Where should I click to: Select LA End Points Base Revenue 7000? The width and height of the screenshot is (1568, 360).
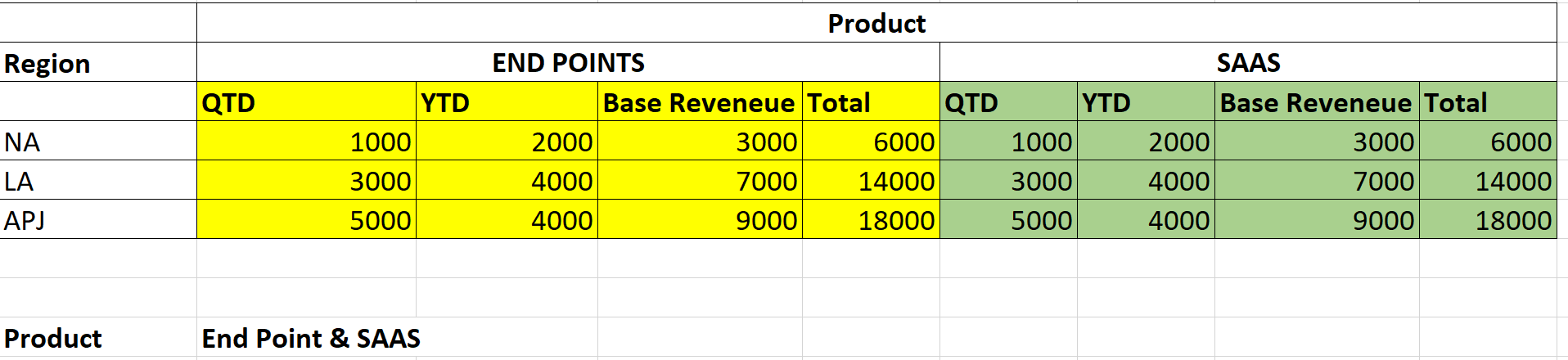tap(700, 180)
